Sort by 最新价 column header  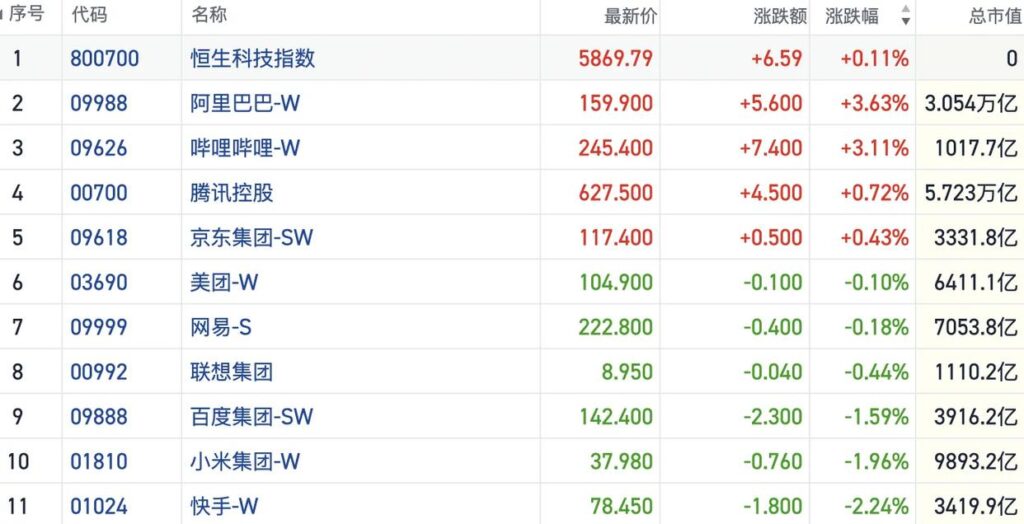click(631, 15)
